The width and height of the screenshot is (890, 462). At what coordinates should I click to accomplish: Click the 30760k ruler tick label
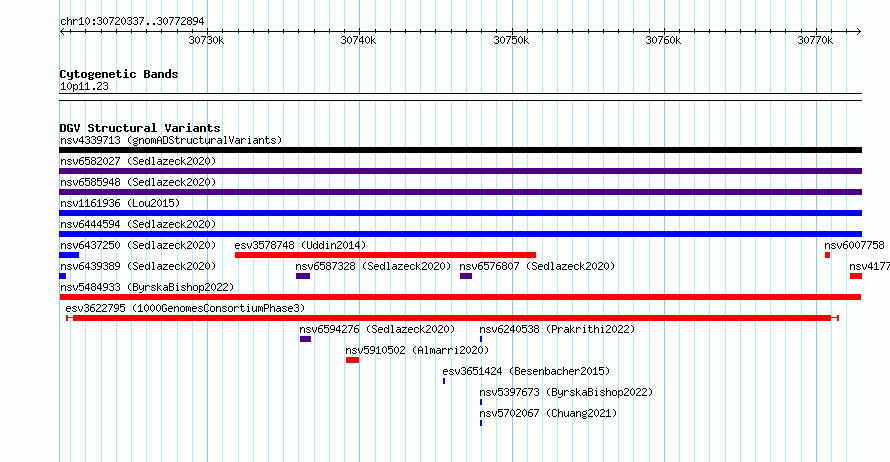pos(663,40)
